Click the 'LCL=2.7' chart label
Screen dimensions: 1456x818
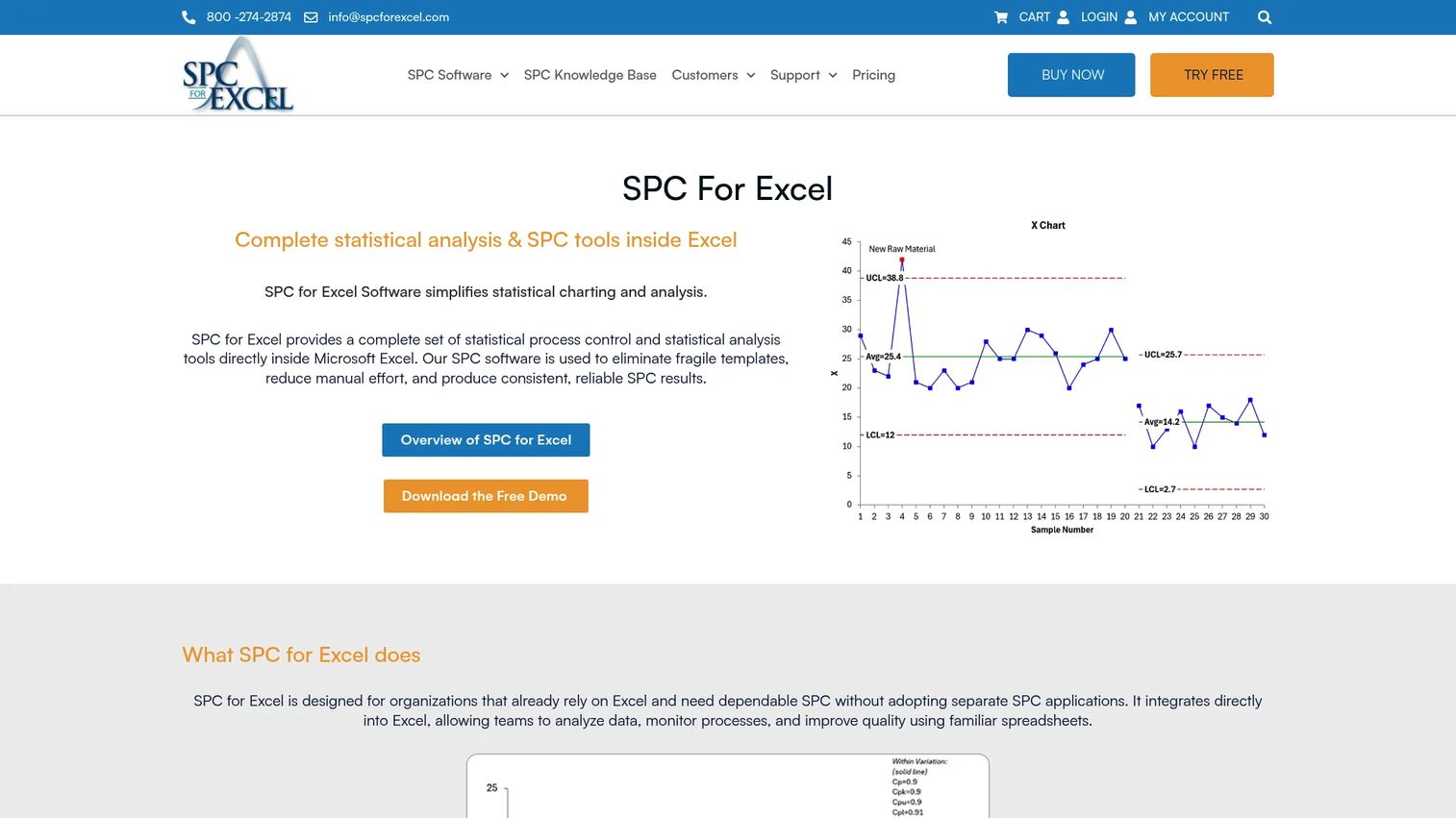[1160, 489]
